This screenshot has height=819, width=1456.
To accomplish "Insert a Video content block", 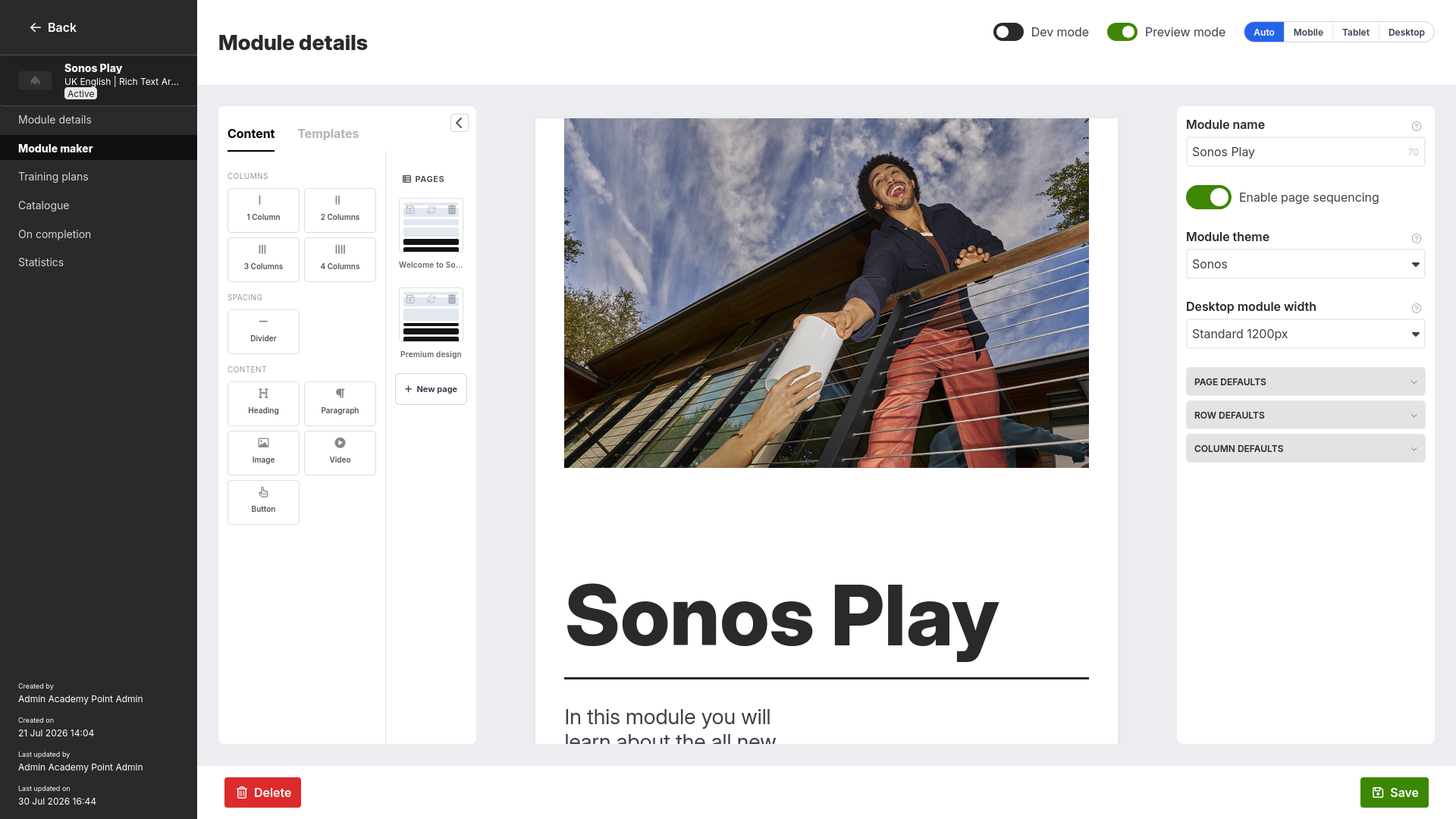I will point(340,453).
